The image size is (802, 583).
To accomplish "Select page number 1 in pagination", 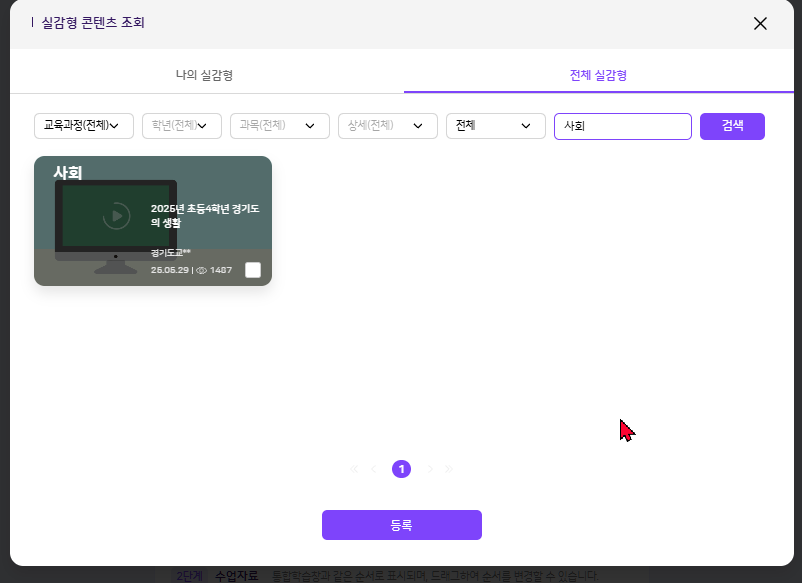I will tap(401, 469).
